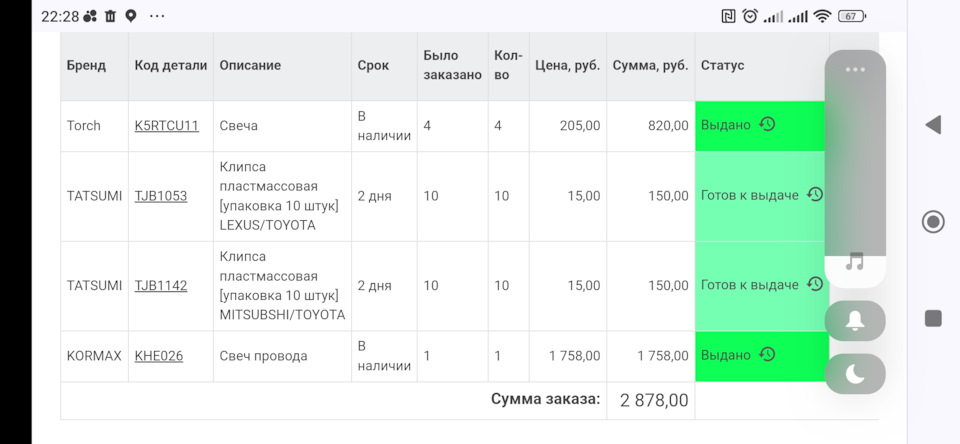Viewport: 960px width, 444px height.
Task: Tap the three dots in status bar
Action: [x=157, y=16]
